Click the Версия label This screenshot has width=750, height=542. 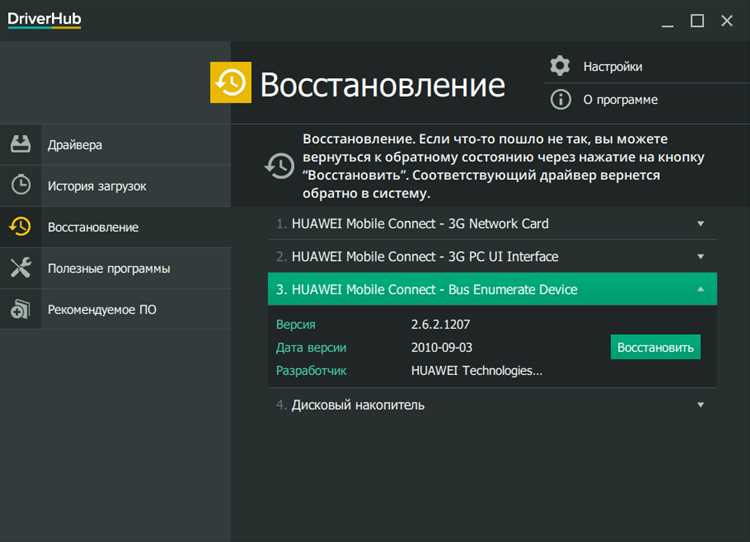tap(296, 324)
